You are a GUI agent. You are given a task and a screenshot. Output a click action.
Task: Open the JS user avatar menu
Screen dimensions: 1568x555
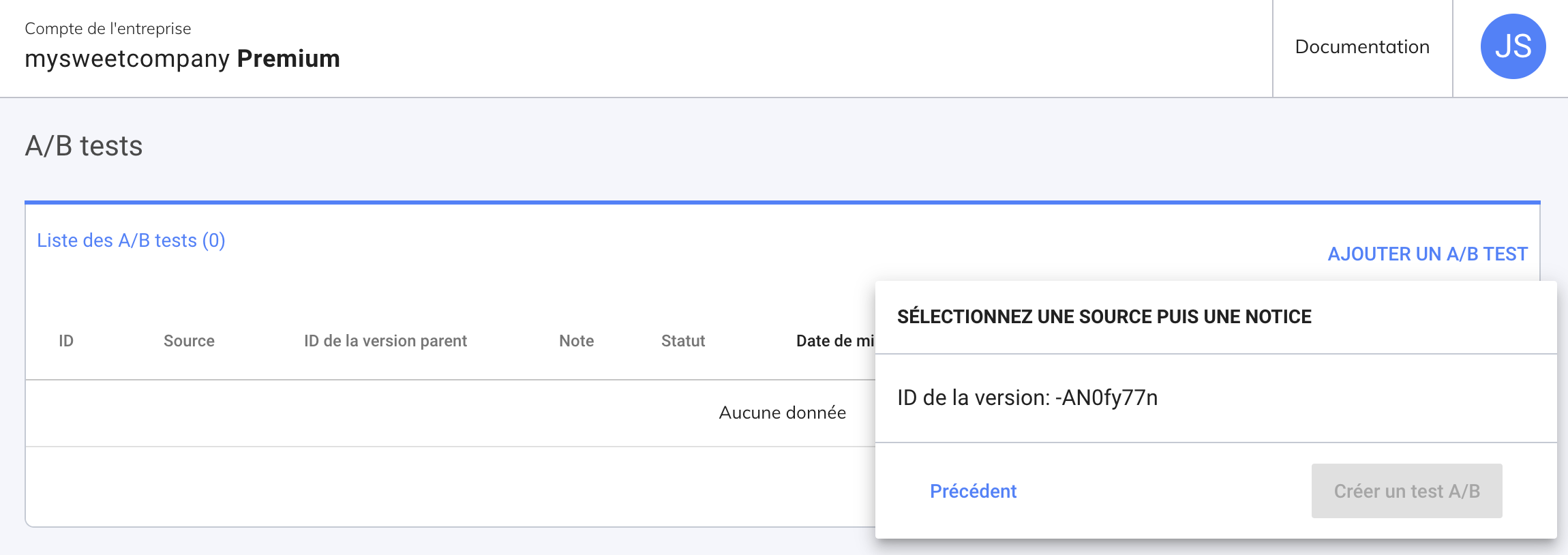(x=1513, y=46)
